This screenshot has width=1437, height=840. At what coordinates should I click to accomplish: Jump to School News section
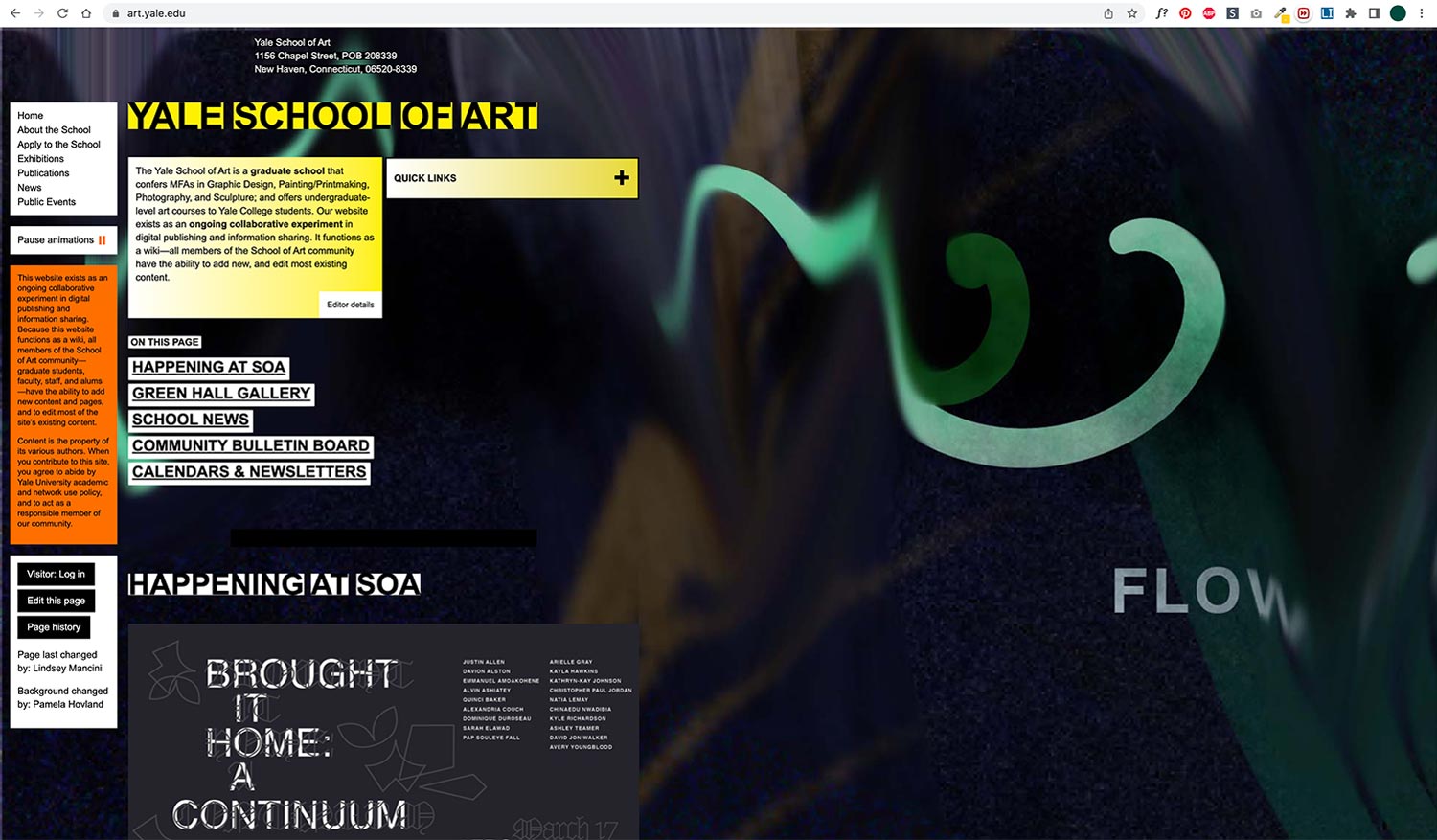[x=191, y=420]
